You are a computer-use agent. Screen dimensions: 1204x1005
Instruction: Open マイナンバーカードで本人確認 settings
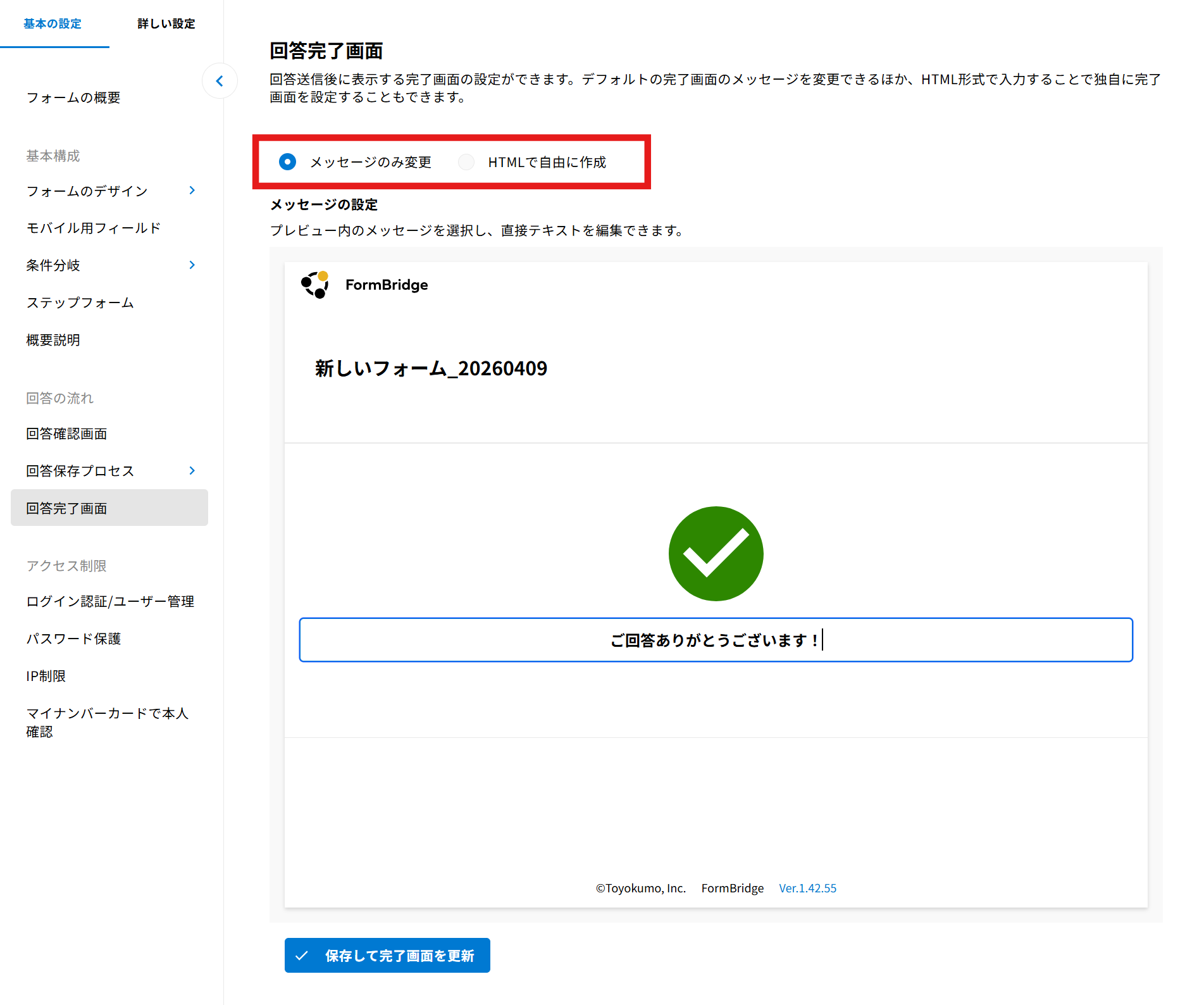[x=108, y=722]
